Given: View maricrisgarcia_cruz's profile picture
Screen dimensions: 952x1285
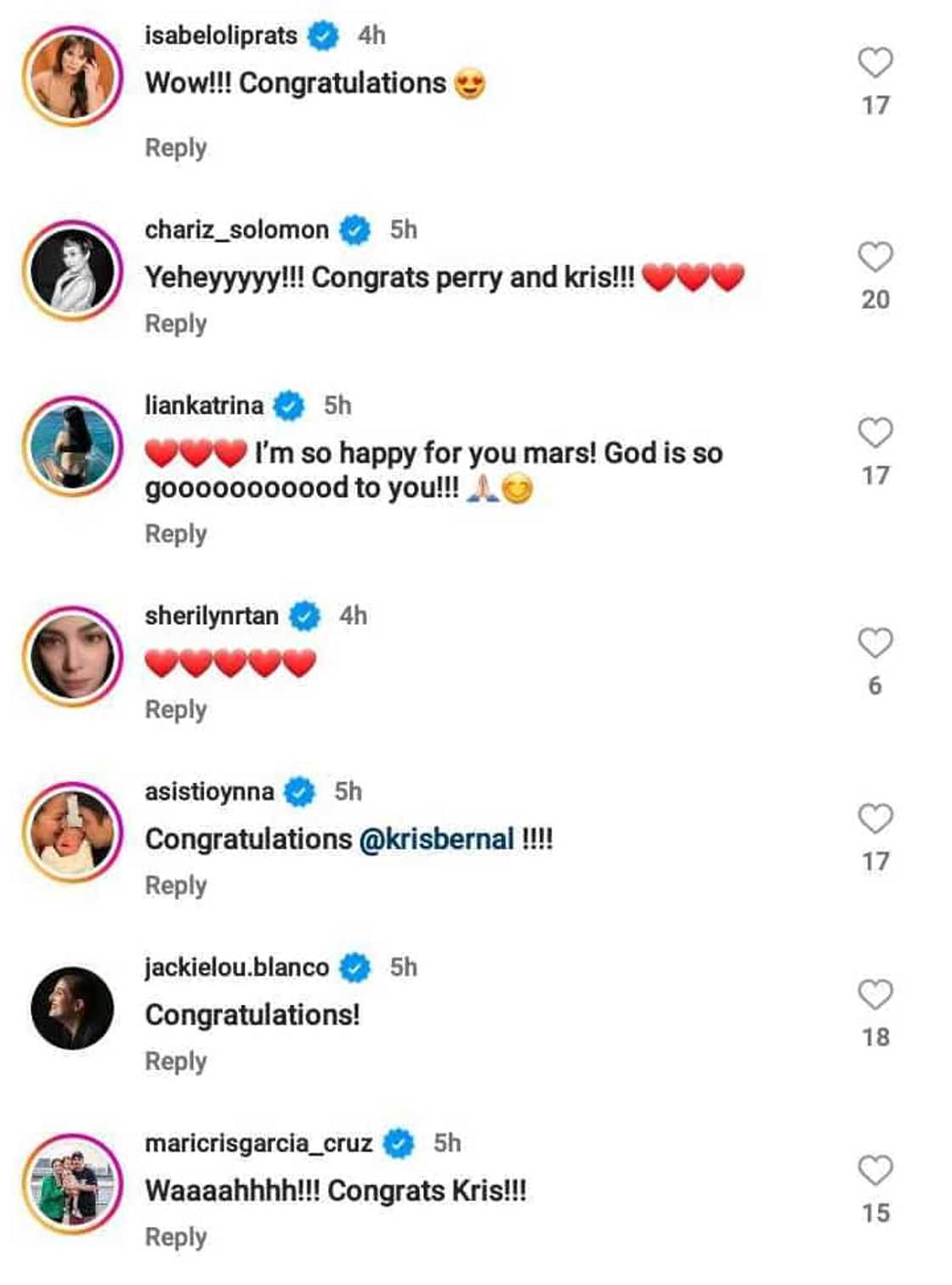Looking at the screenshot, I should (72, 1184).
